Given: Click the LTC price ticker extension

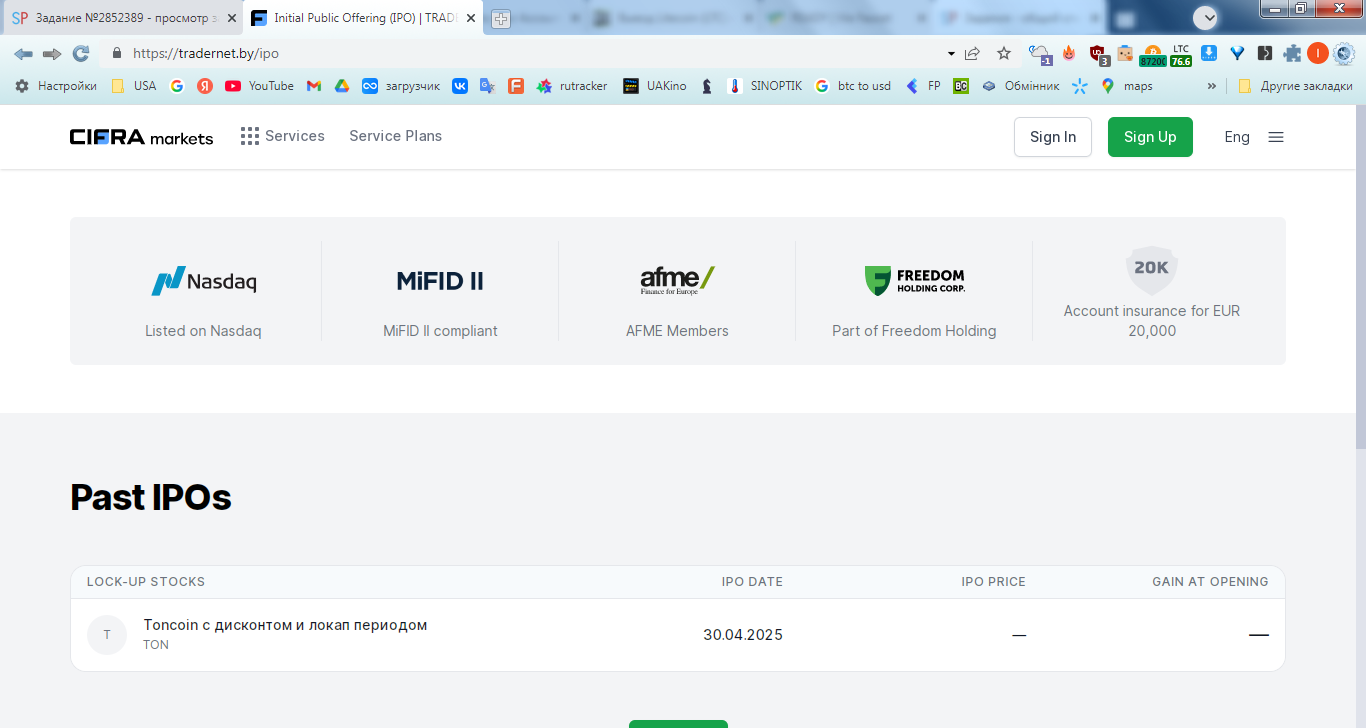Looking at the screenshot, I should pos(1181,55).
